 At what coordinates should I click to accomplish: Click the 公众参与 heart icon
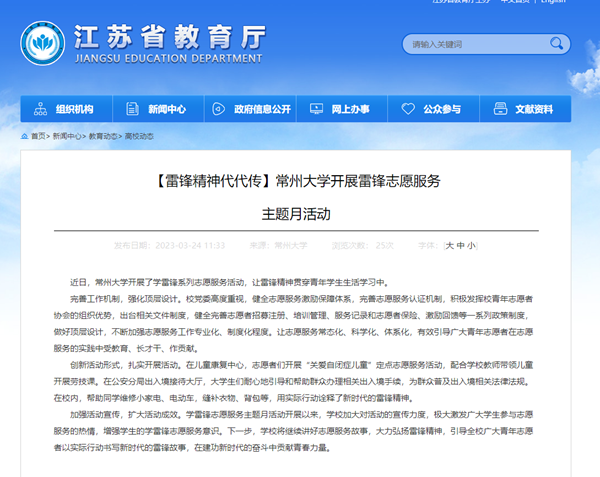[x=406, y=109]
